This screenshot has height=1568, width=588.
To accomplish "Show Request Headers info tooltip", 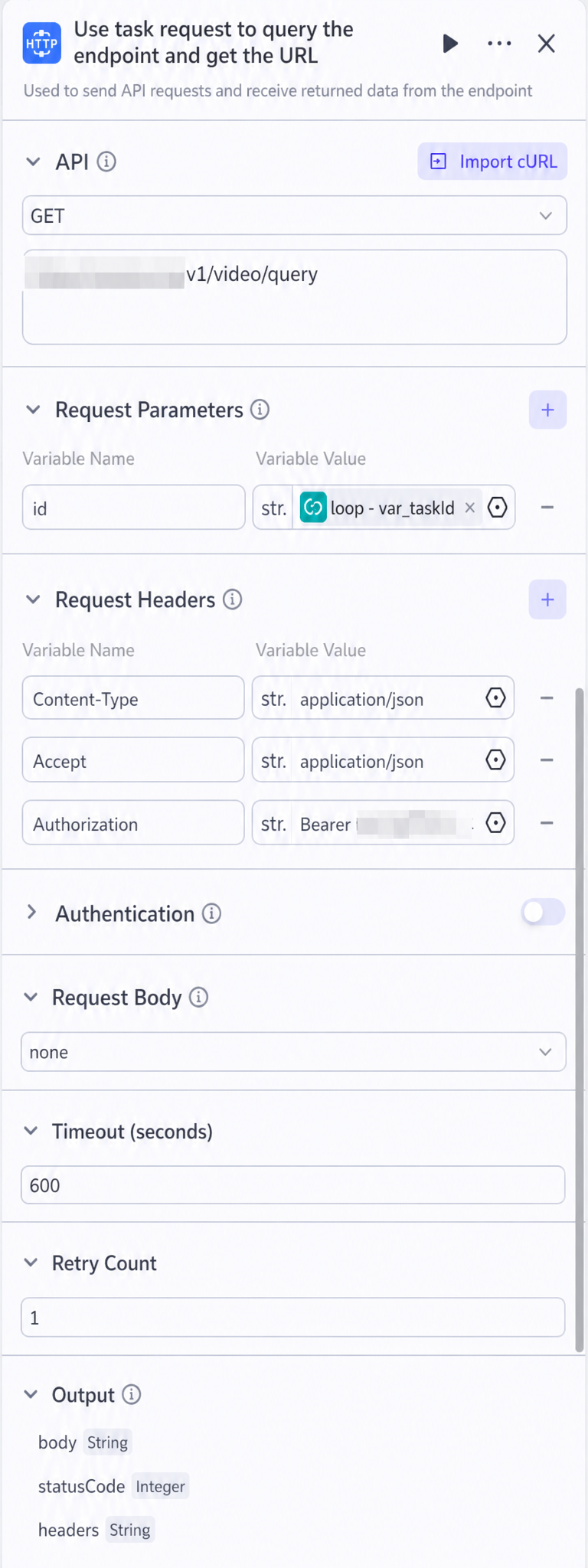I will (233, 599).
